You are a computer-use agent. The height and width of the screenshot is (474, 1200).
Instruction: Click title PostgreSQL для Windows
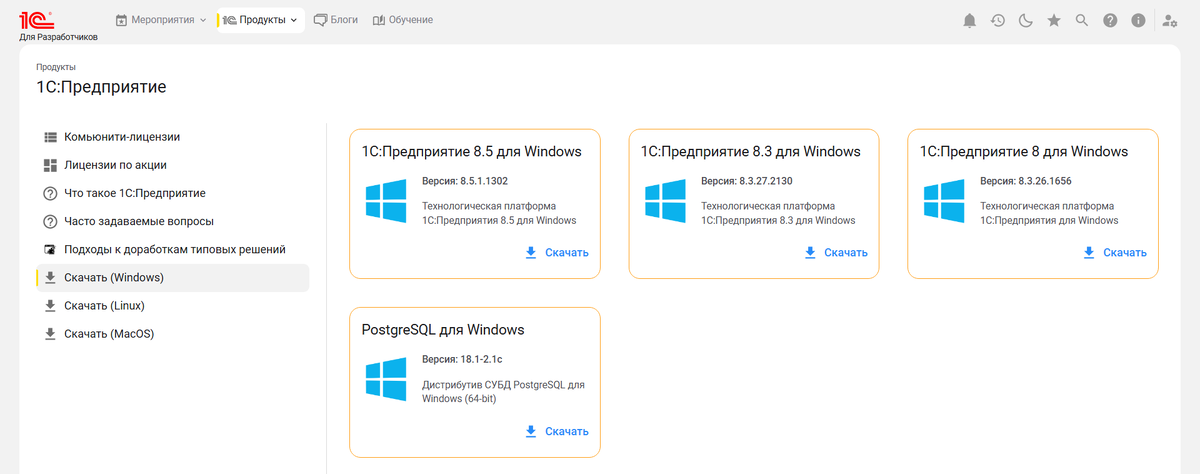443,330
